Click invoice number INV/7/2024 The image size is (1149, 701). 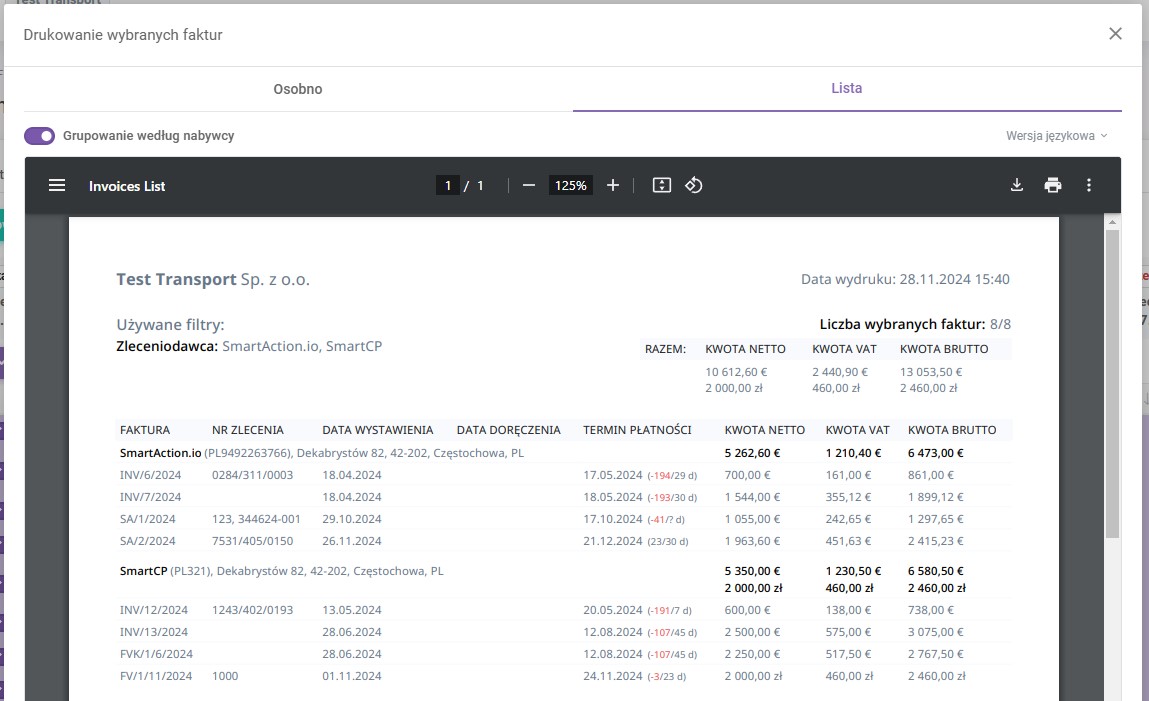(x=150, y=497)
